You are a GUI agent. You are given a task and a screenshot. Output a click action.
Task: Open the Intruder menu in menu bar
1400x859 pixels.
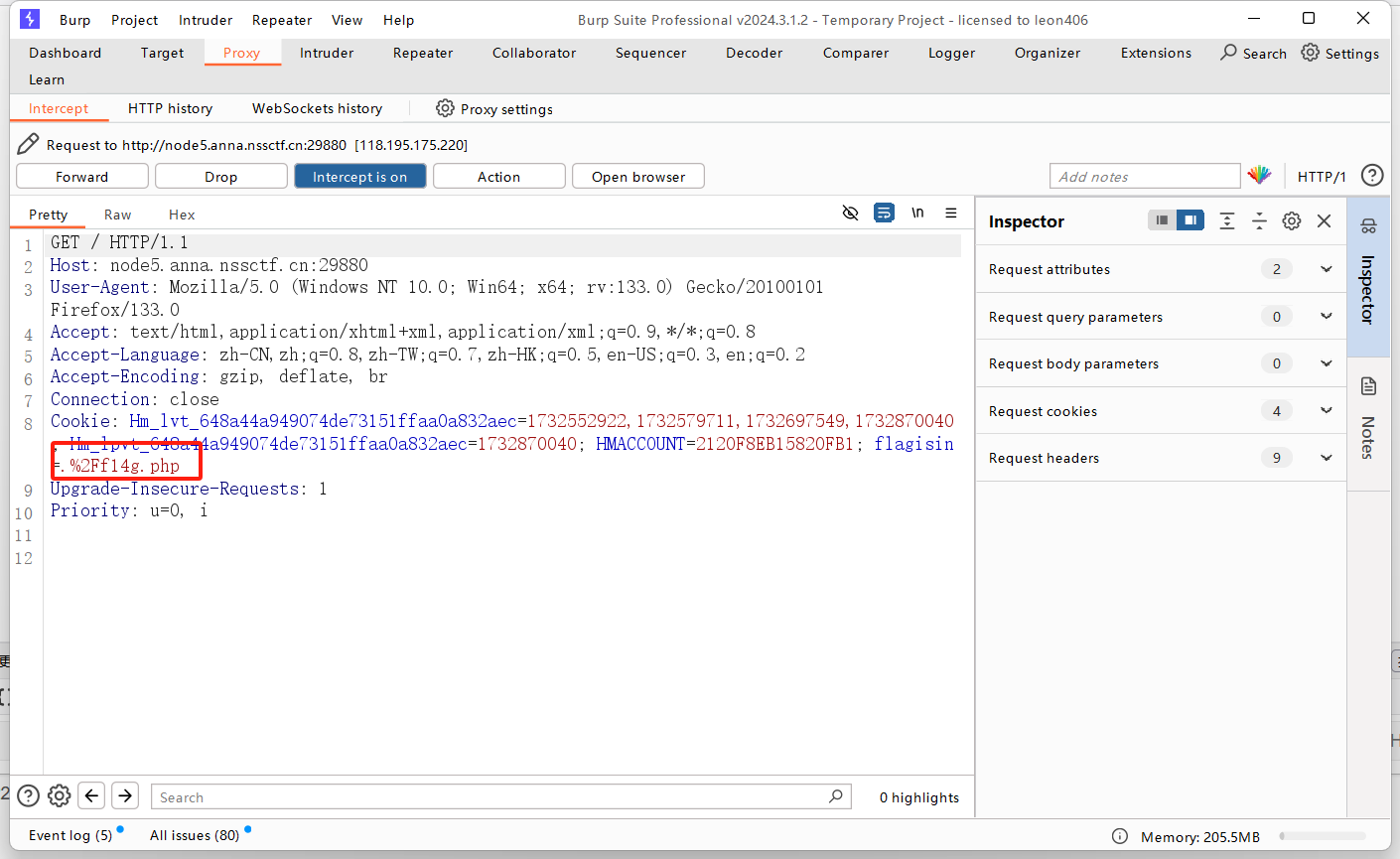pyautogui.click(x=206, y=20)
